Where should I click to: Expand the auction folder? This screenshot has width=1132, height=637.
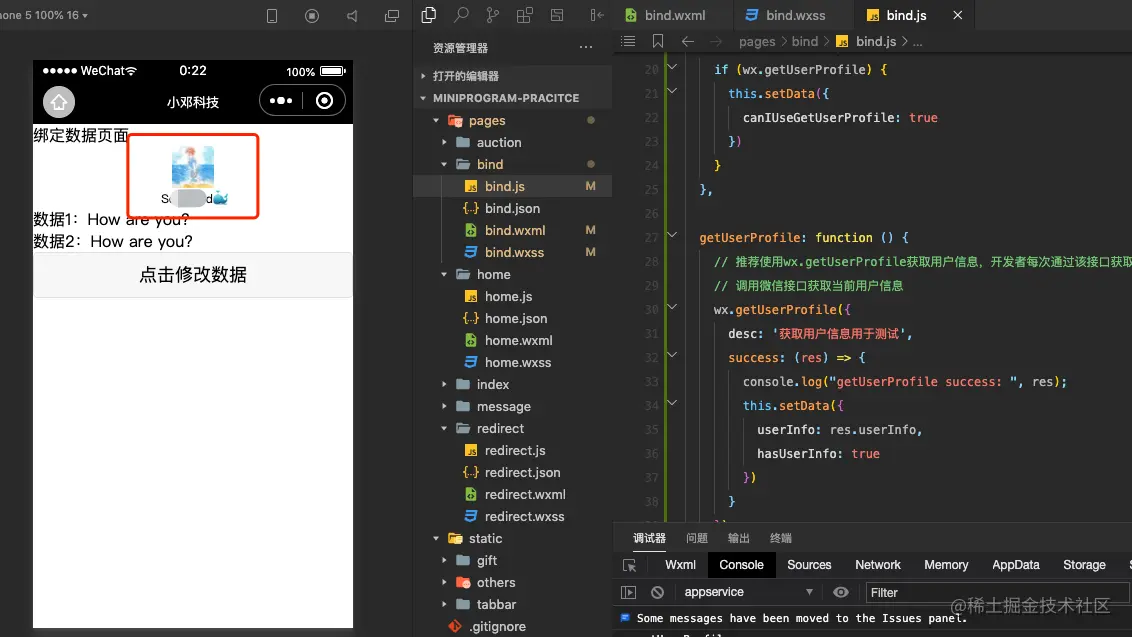click(x=513, y=142)
